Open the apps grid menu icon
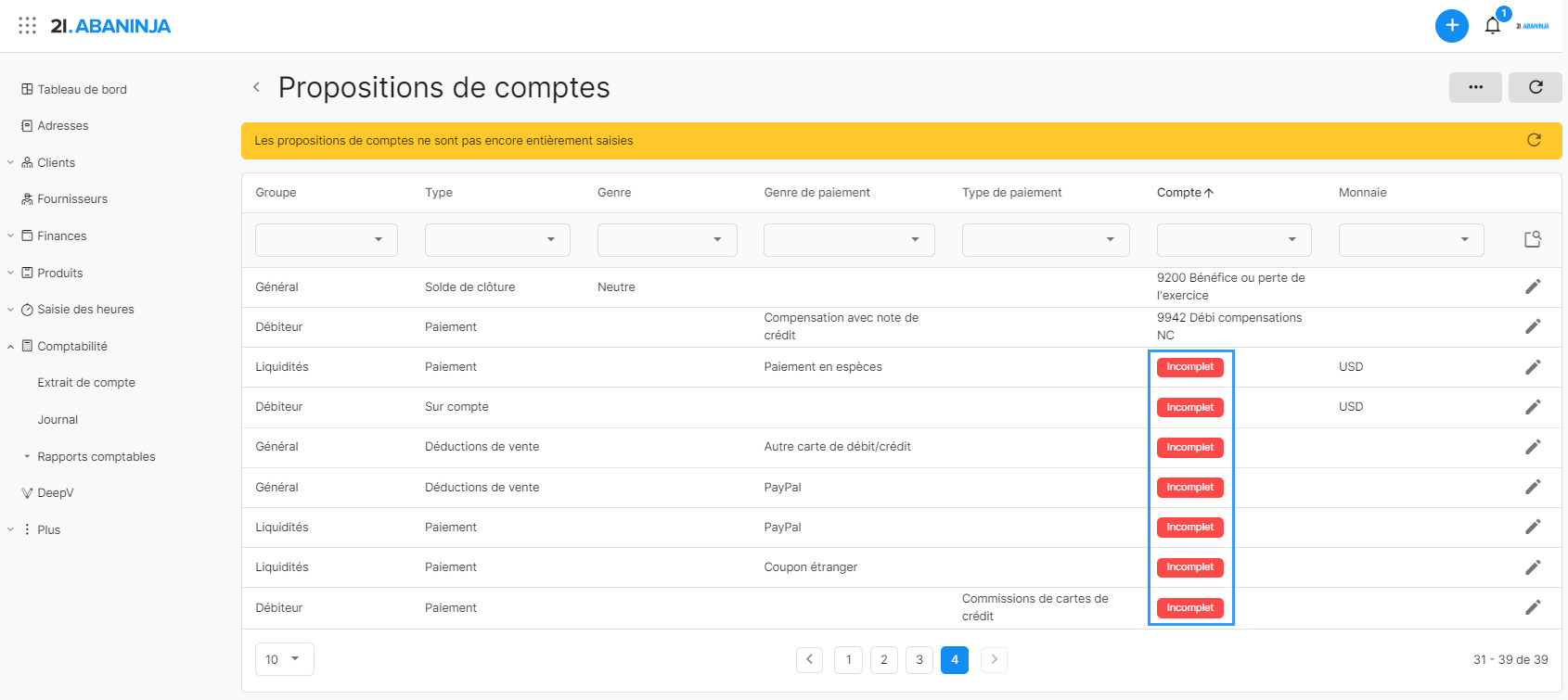The image size is (1568, 700). click(28, 26)
